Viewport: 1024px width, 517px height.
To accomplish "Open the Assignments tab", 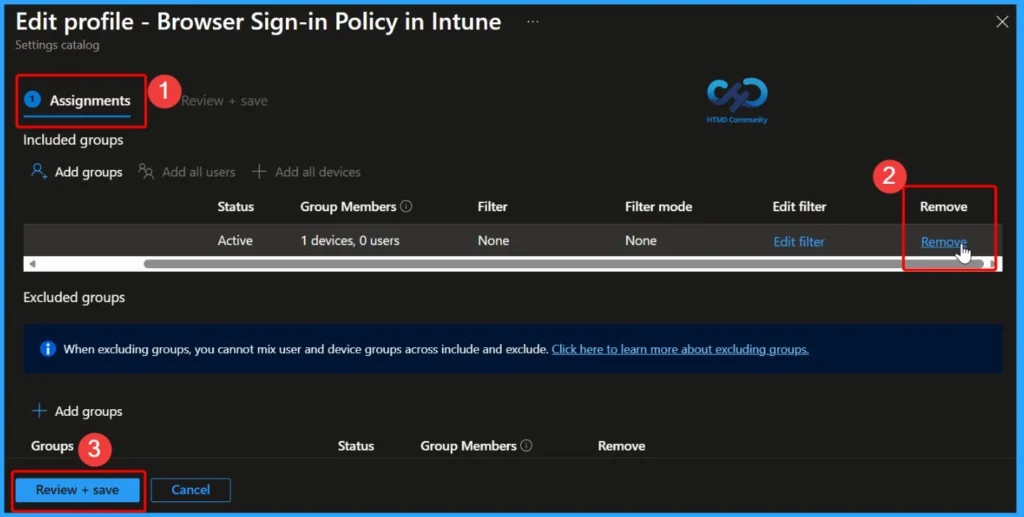I will (x=77, y=101).
